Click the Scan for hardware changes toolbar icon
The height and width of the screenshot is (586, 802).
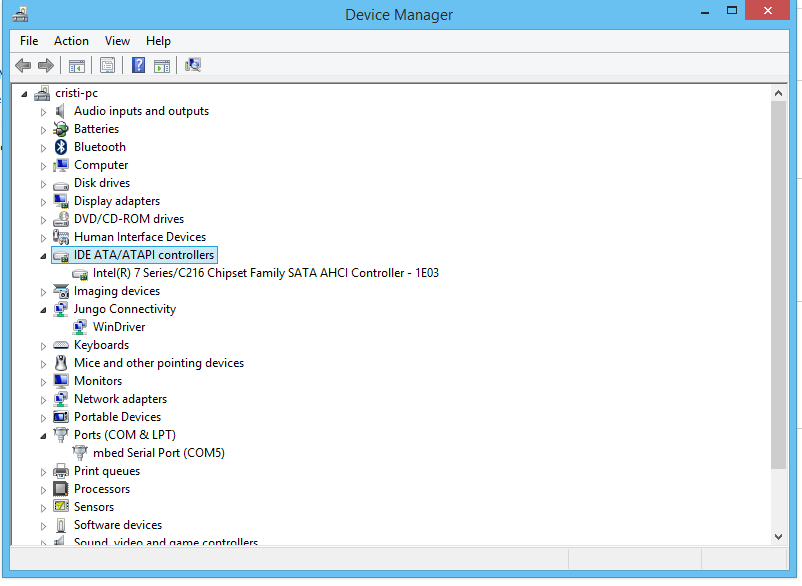coord(193,65)
